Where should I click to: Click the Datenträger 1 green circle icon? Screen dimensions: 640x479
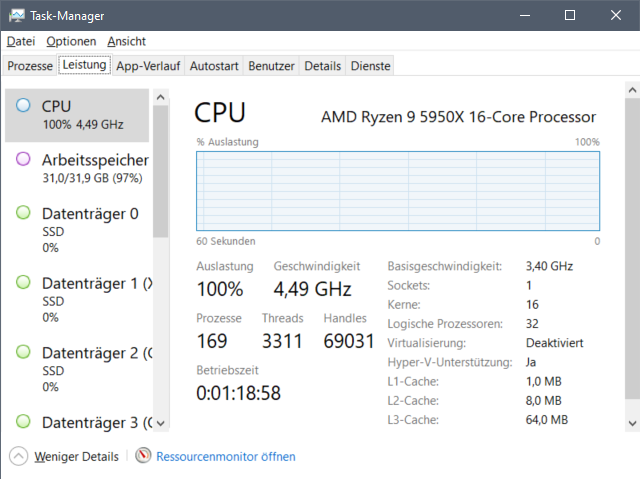click(23, 283)
